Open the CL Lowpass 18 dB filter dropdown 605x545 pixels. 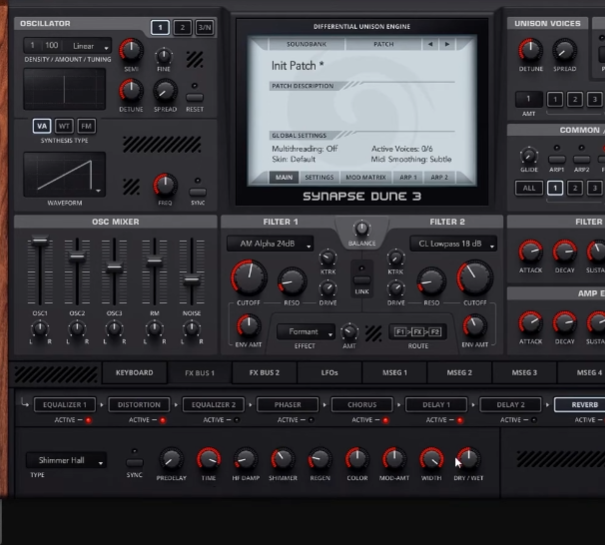(x=453, y=244)
